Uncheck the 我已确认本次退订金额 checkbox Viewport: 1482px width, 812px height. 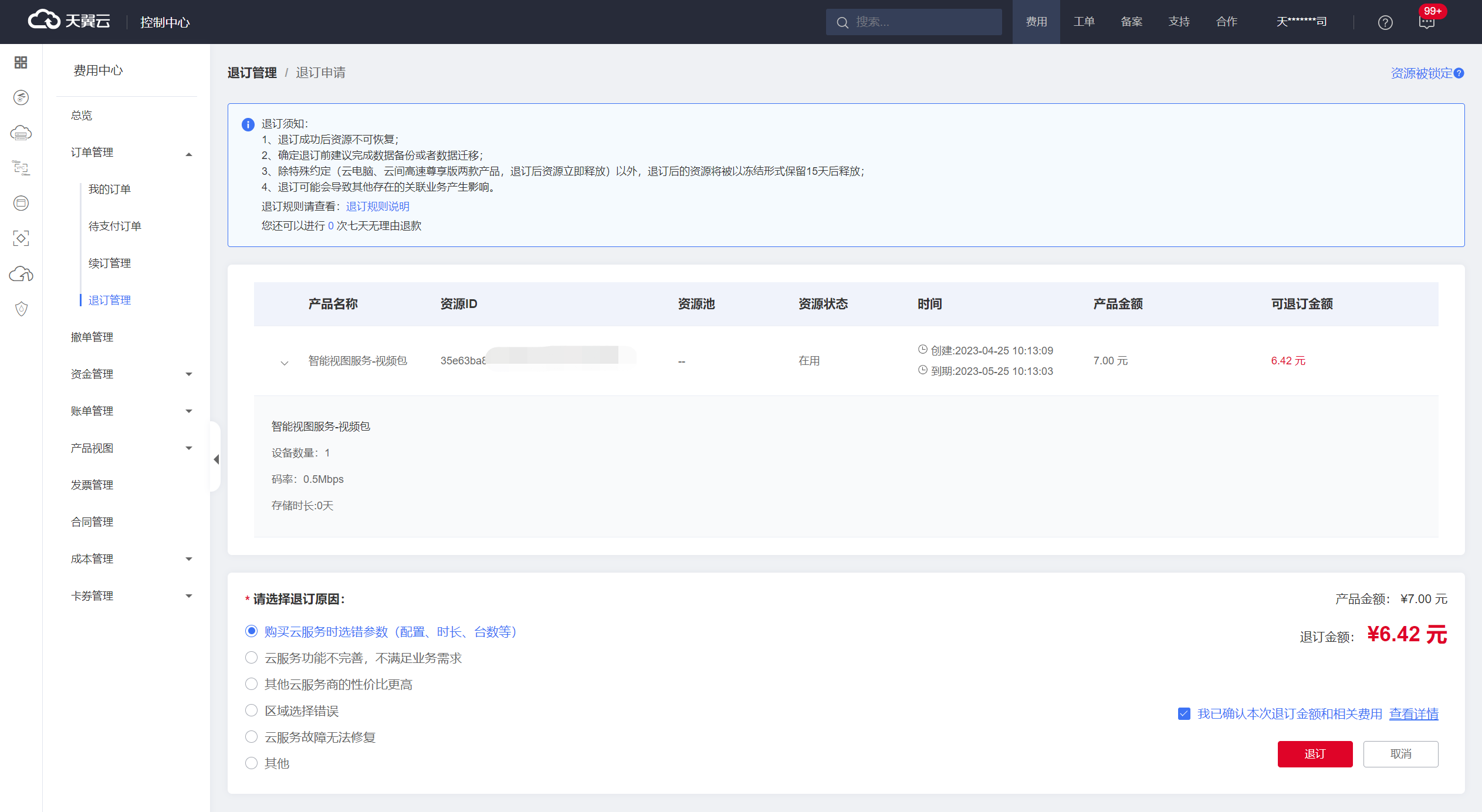click(1184, 713)
